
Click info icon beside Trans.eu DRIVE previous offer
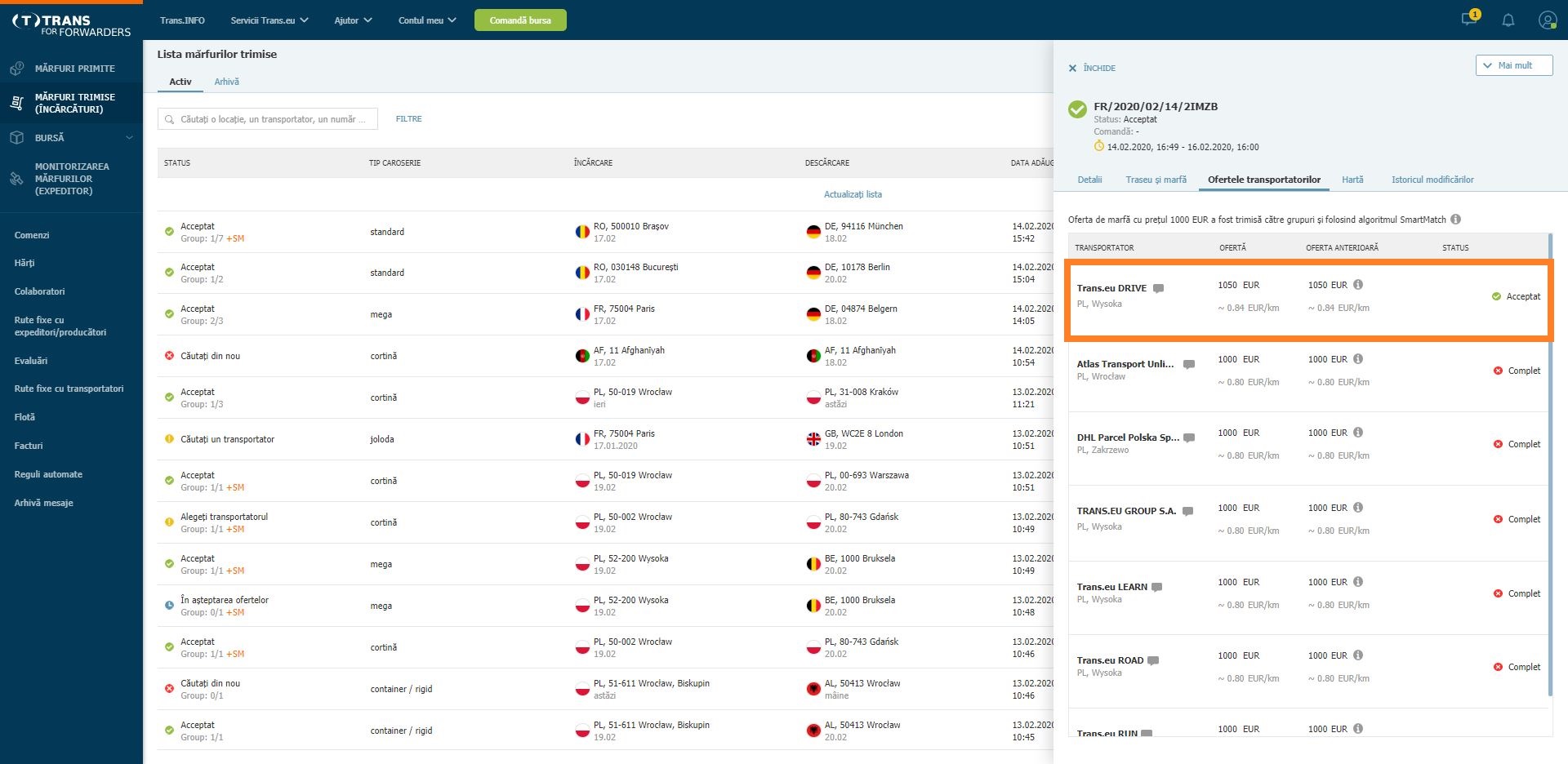(x=1358, y=285)
